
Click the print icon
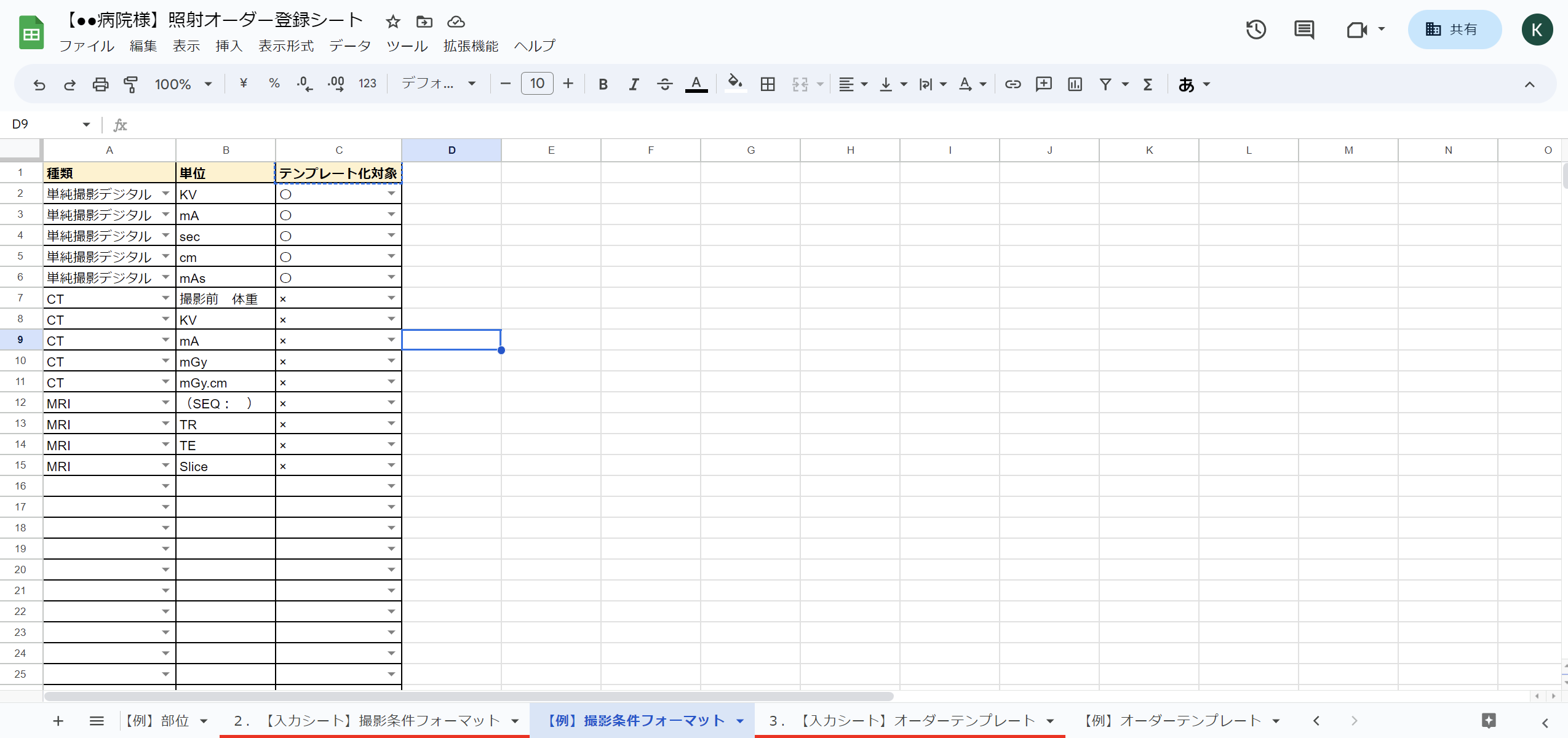100,84
